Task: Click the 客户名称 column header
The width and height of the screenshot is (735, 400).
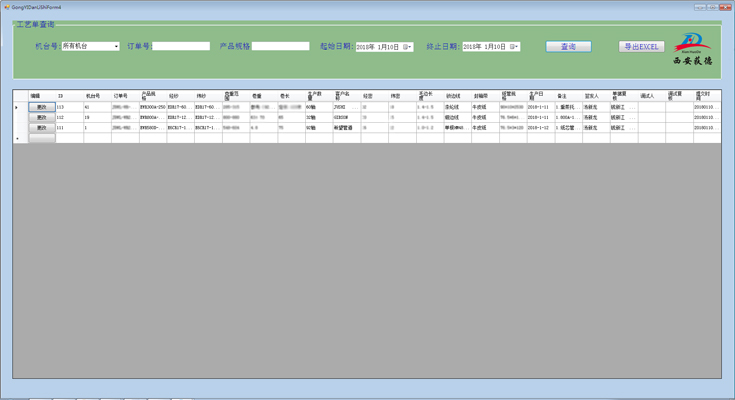Action: (346, 96)
